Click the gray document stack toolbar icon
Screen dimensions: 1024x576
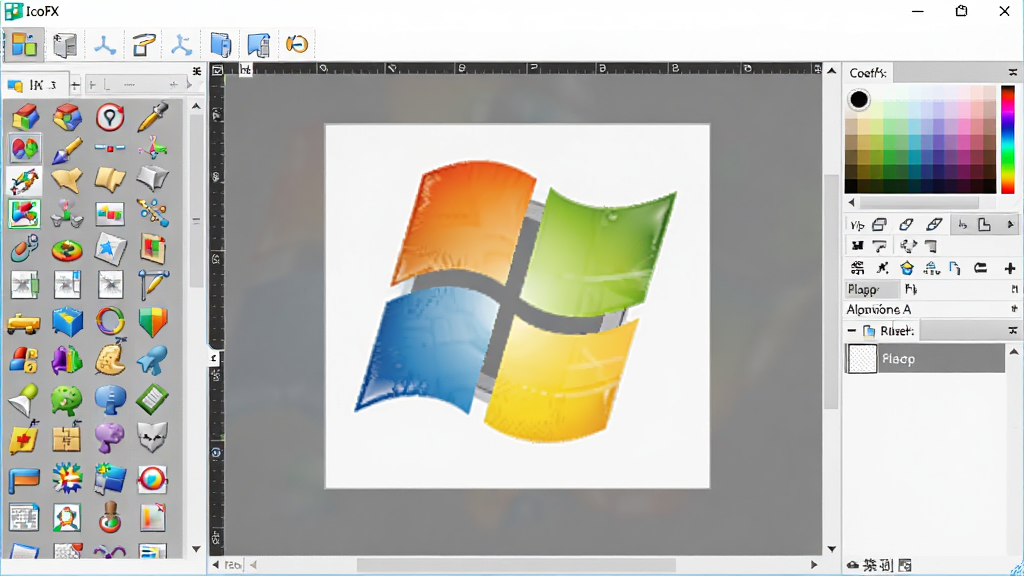click(x=65, y=45)
